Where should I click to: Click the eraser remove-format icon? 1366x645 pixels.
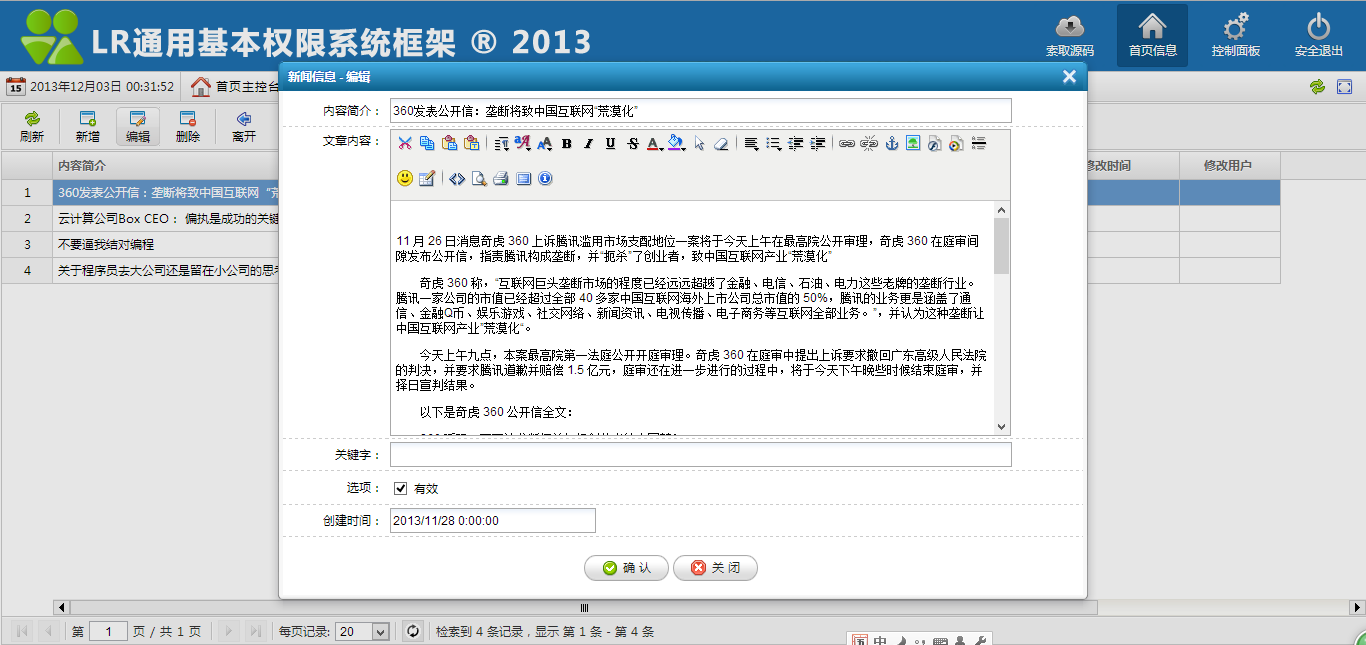pos(721,144)
